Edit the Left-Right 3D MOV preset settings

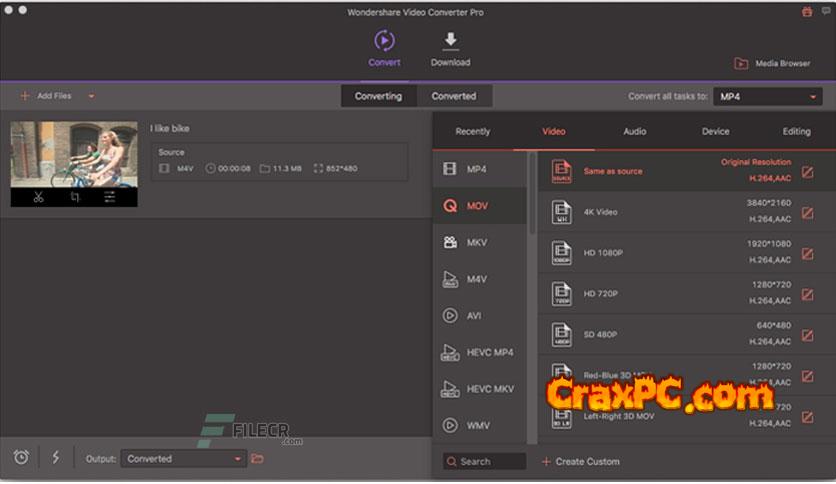coord(808,417)
